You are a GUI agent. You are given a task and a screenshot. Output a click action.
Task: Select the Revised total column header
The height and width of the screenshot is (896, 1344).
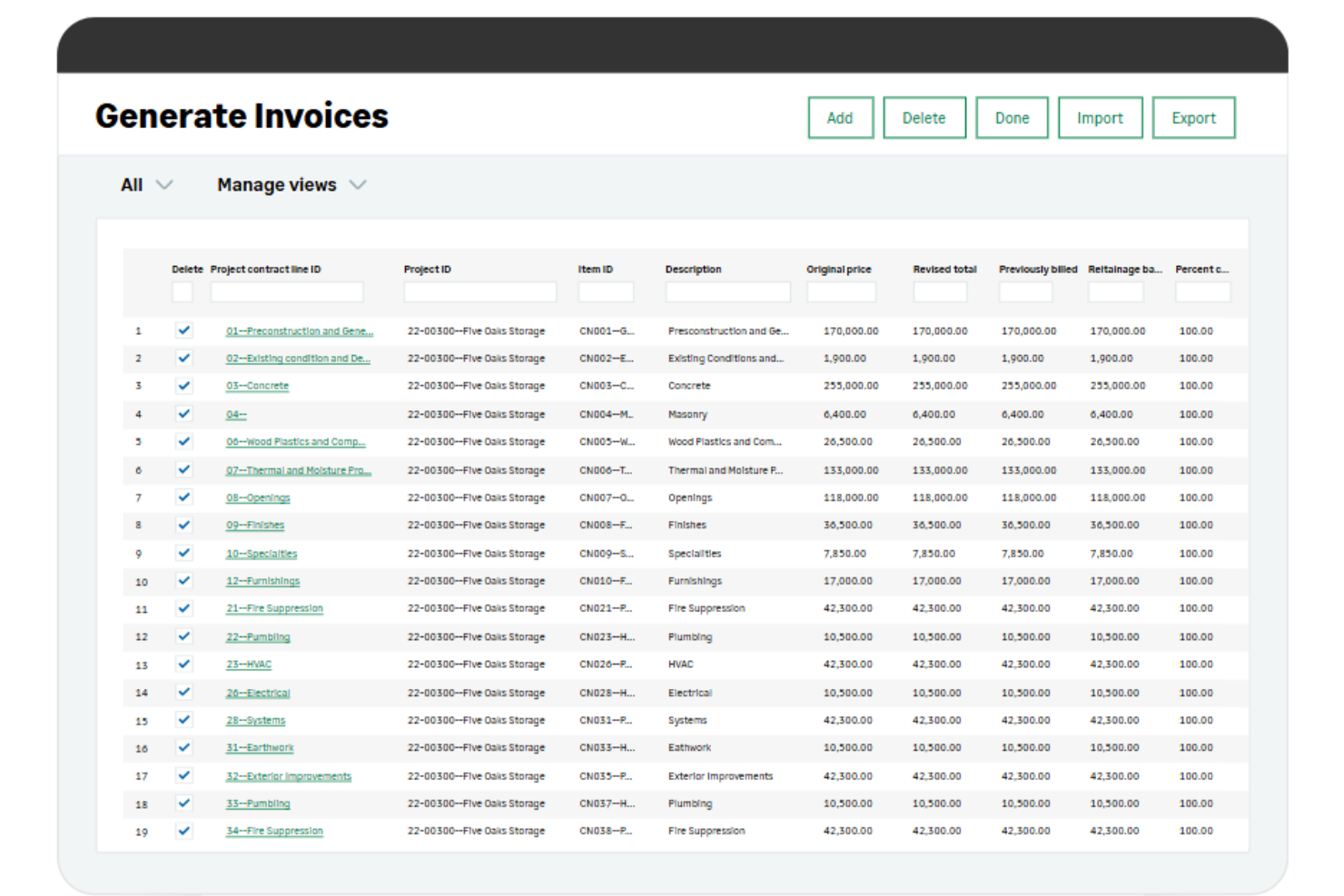(x=944, y=269)
